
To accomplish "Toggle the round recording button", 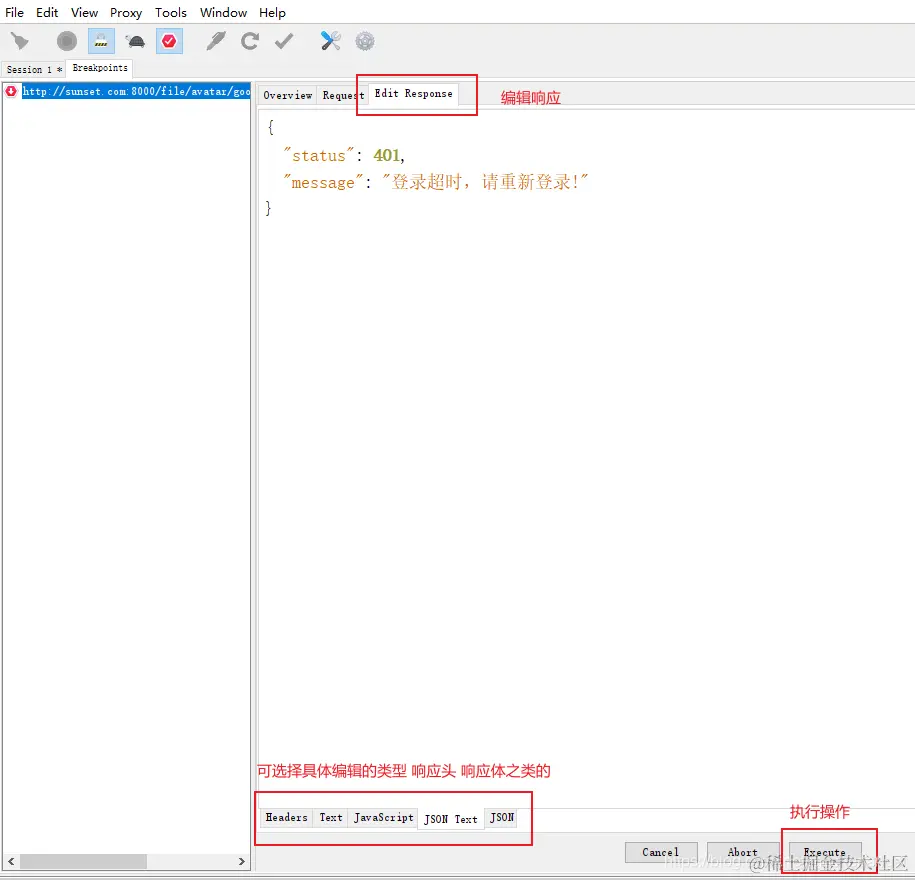I will click(67, 41).
